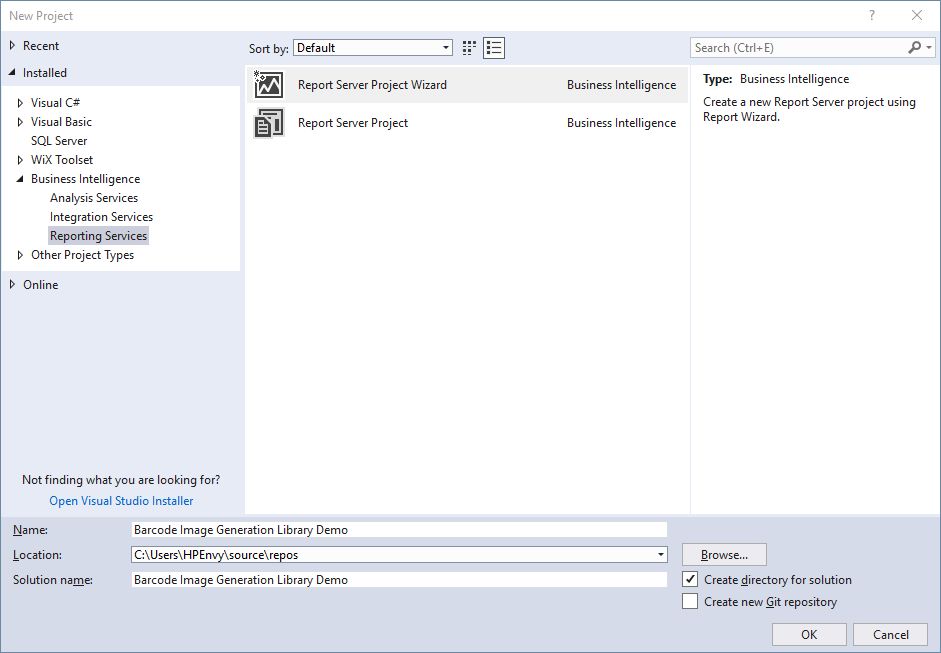Select the Installed label
The width and height of the screenshot is (941, 653).
[x=44, y=73]
